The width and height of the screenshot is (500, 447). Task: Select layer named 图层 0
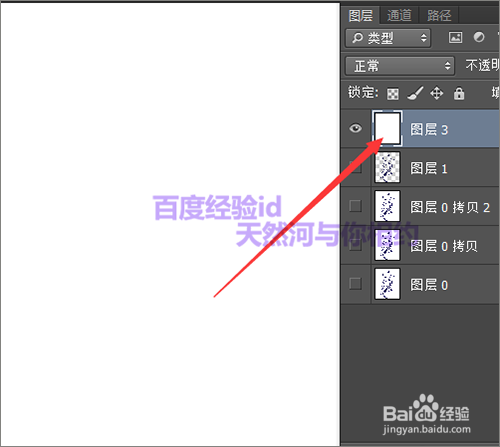(429, 285)
